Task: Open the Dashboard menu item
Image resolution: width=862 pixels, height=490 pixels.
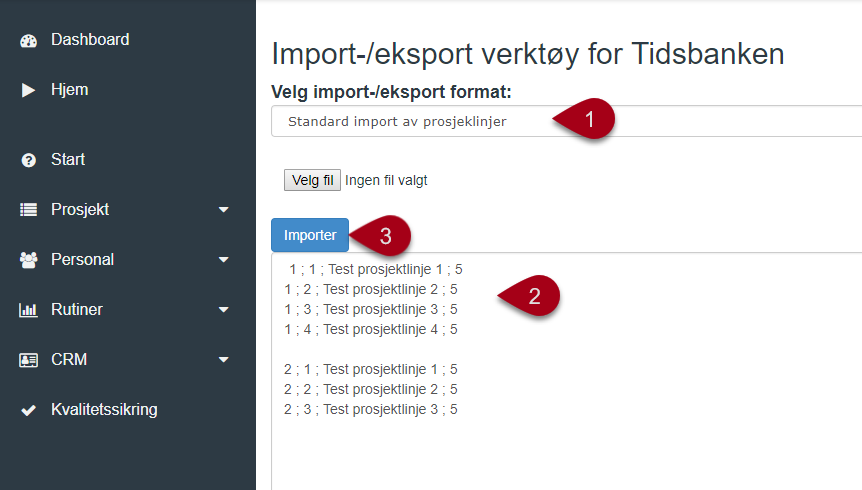Action: (90, 40)
